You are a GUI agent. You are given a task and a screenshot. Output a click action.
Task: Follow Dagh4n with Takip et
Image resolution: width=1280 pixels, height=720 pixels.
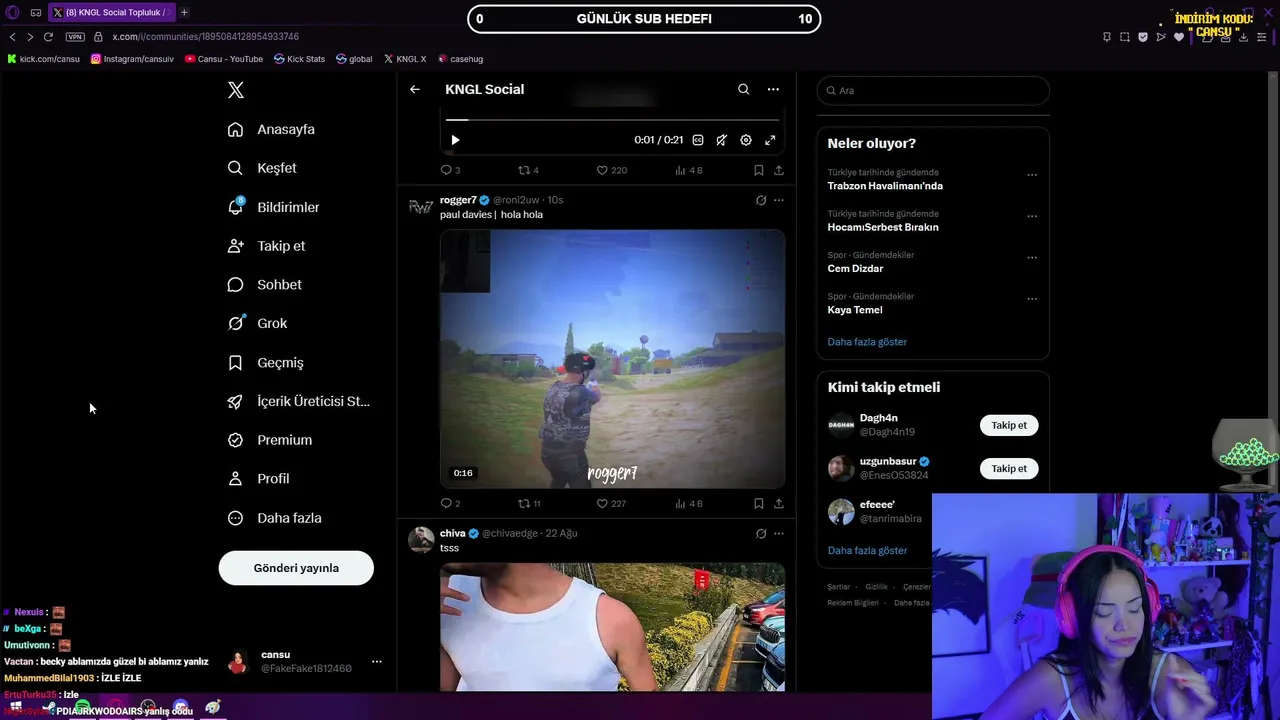(1009, 425)
